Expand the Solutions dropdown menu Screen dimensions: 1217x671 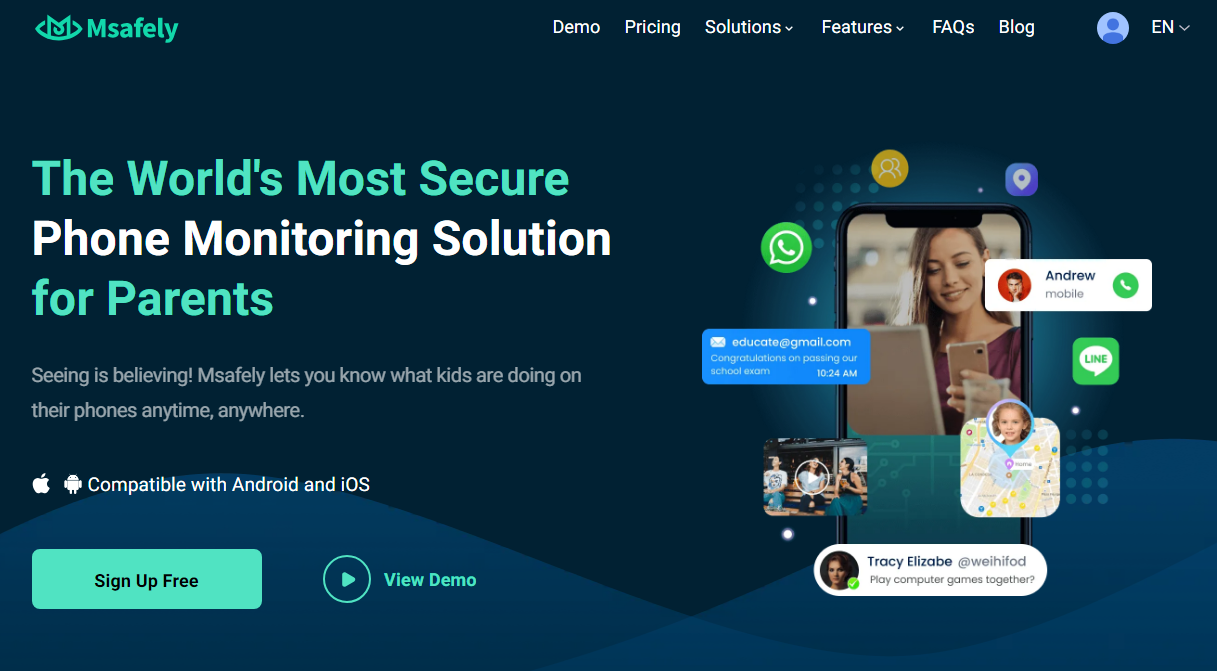coord(749,27)
